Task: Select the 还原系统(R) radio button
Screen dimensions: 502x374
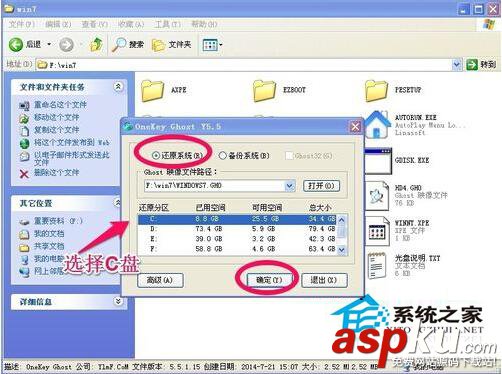Action: tap(156, 156)
